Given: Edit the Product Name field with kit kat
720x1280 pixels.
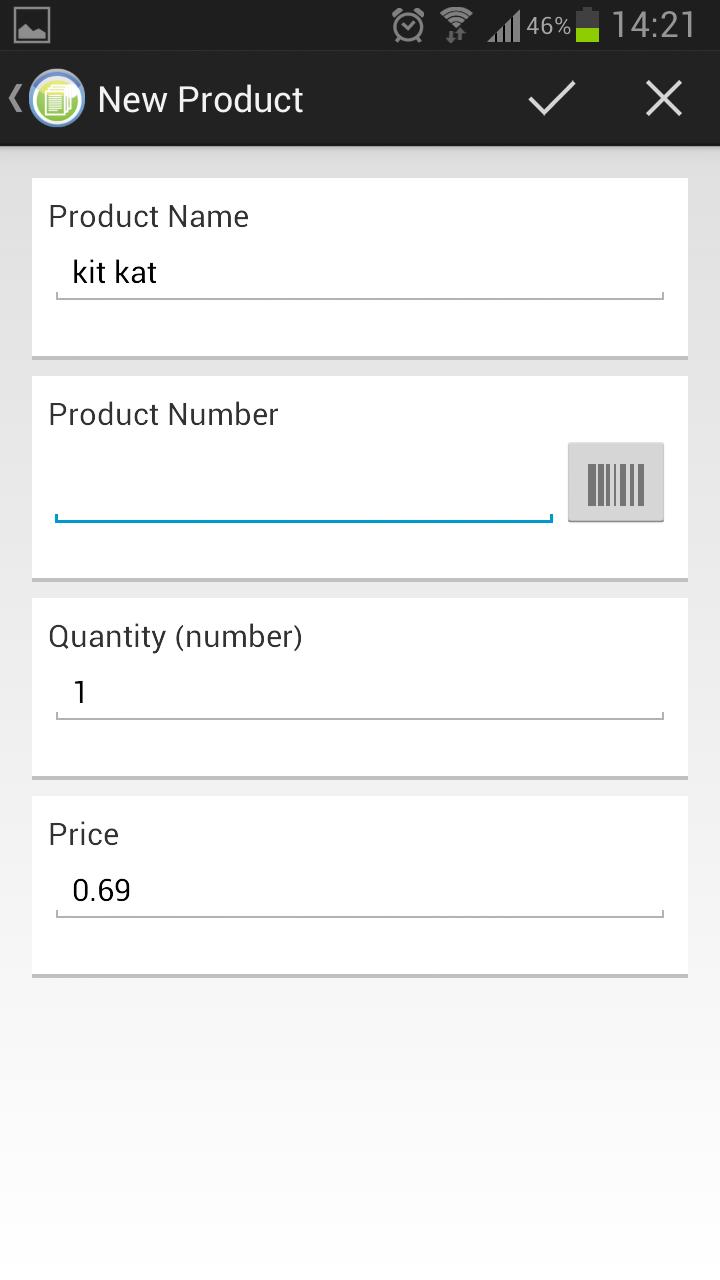Looking at the screenshot, I should point(360,273).
